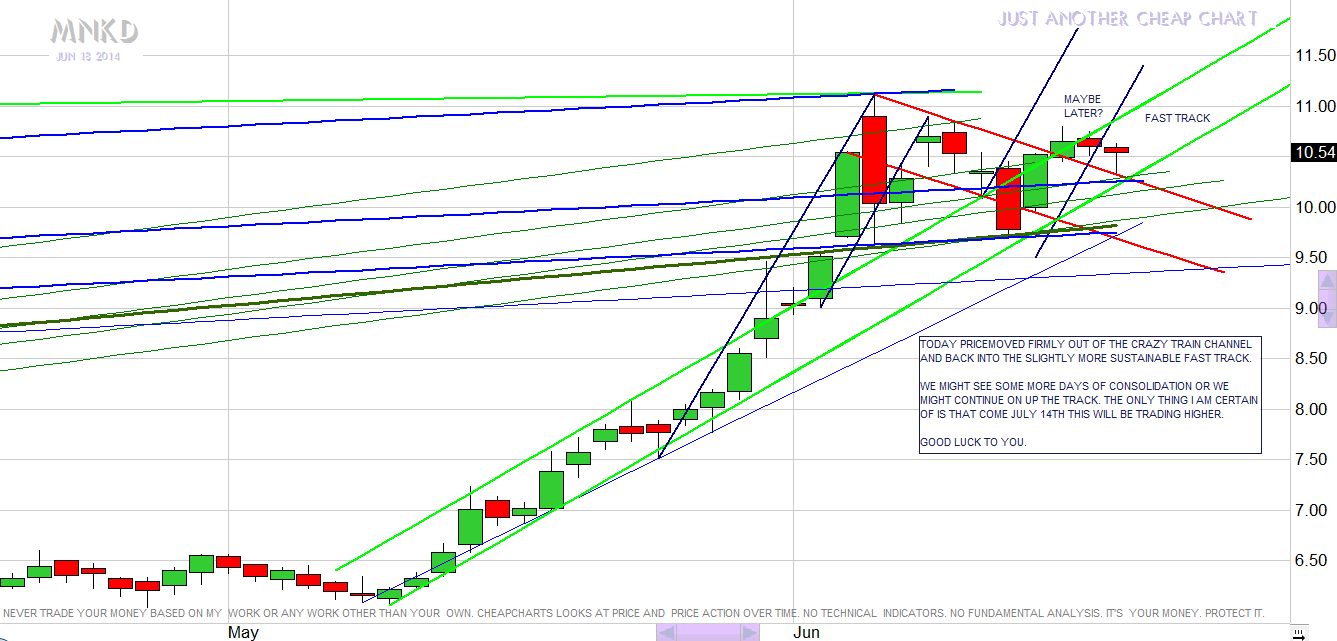
Task: Click the 8.00 price label on the axis
Action: tap(1311, 409)
